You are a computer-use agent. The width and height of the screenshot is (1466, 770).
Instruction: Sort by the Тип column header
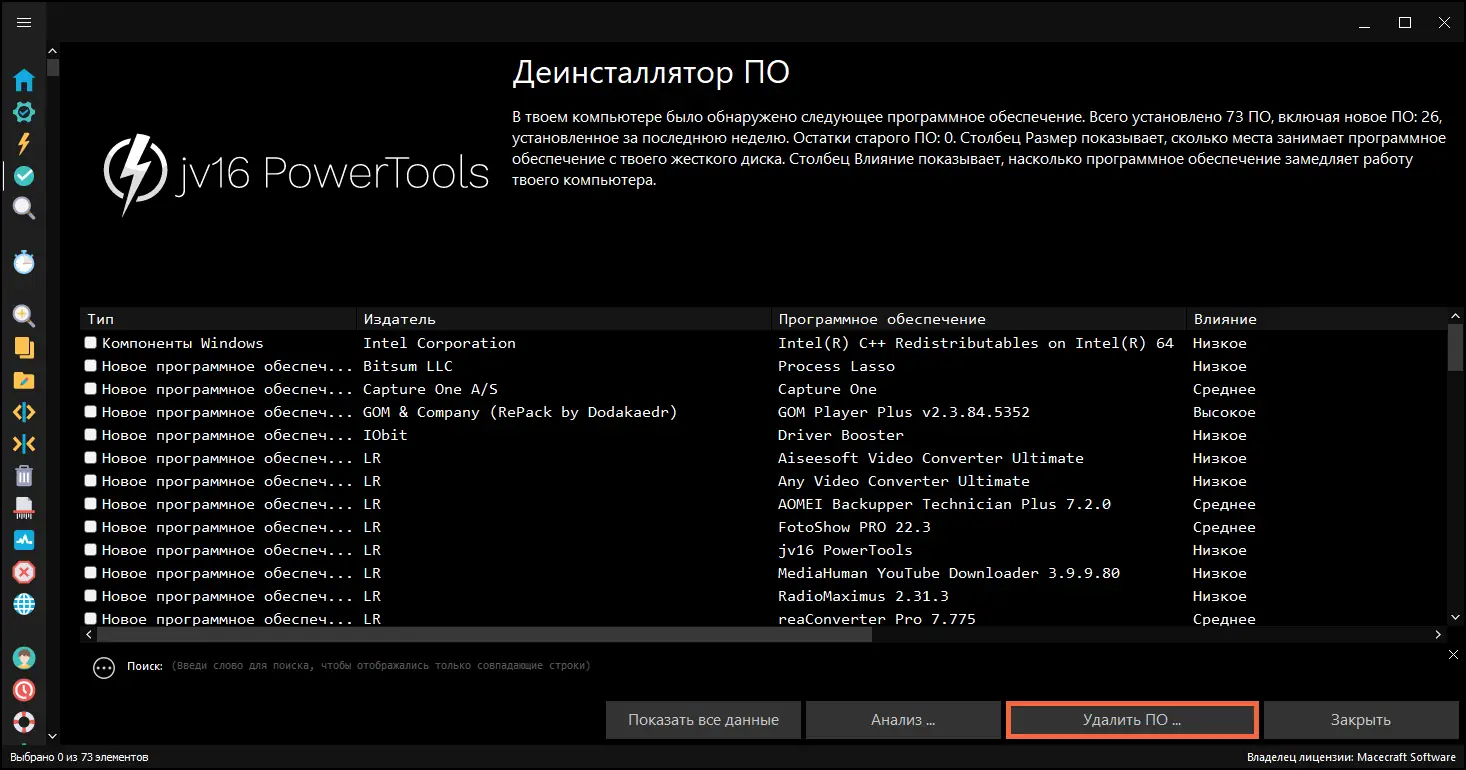click(x=218, y=319)
